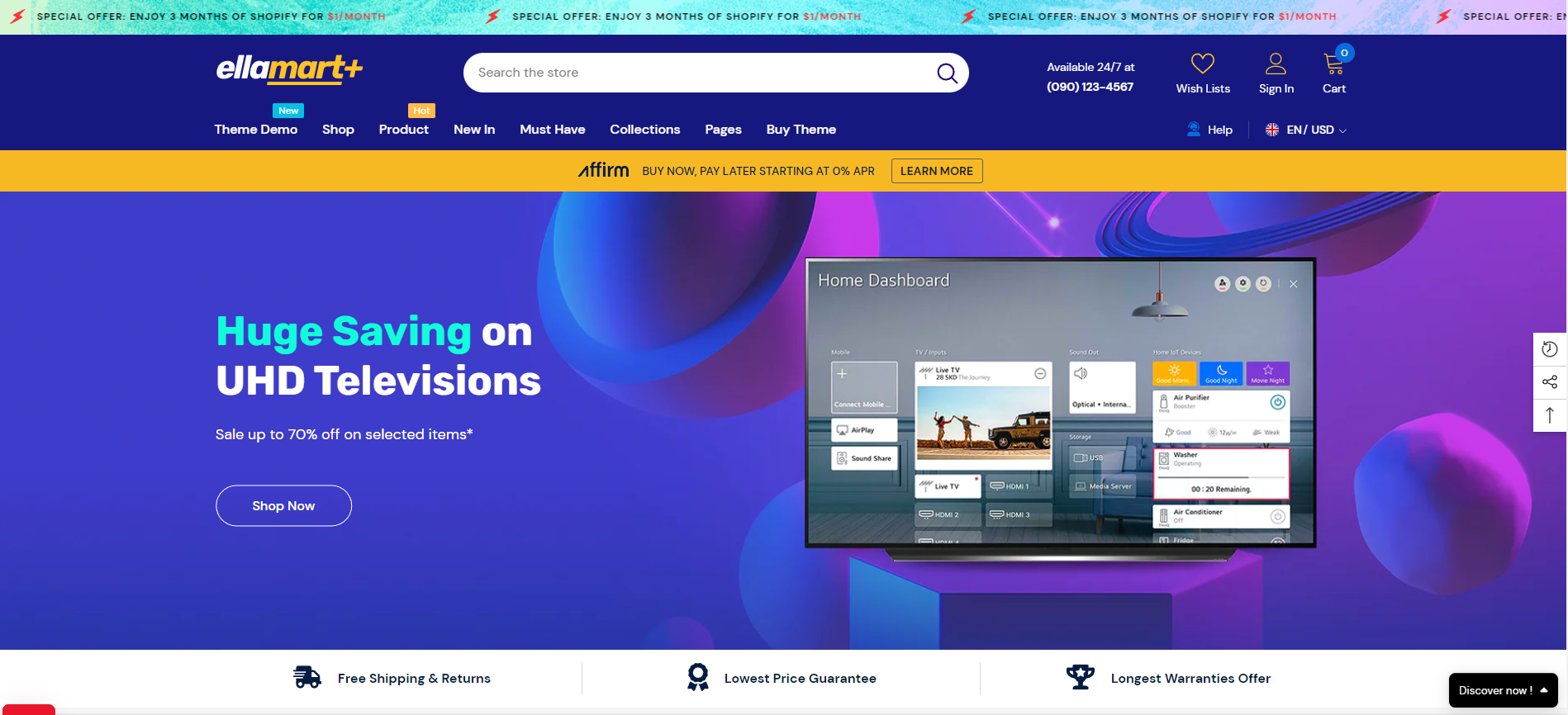The height and width of the screenshot is (715, 1568).
Task: Open the Must Have menu
Action: (x=553, y=130)
